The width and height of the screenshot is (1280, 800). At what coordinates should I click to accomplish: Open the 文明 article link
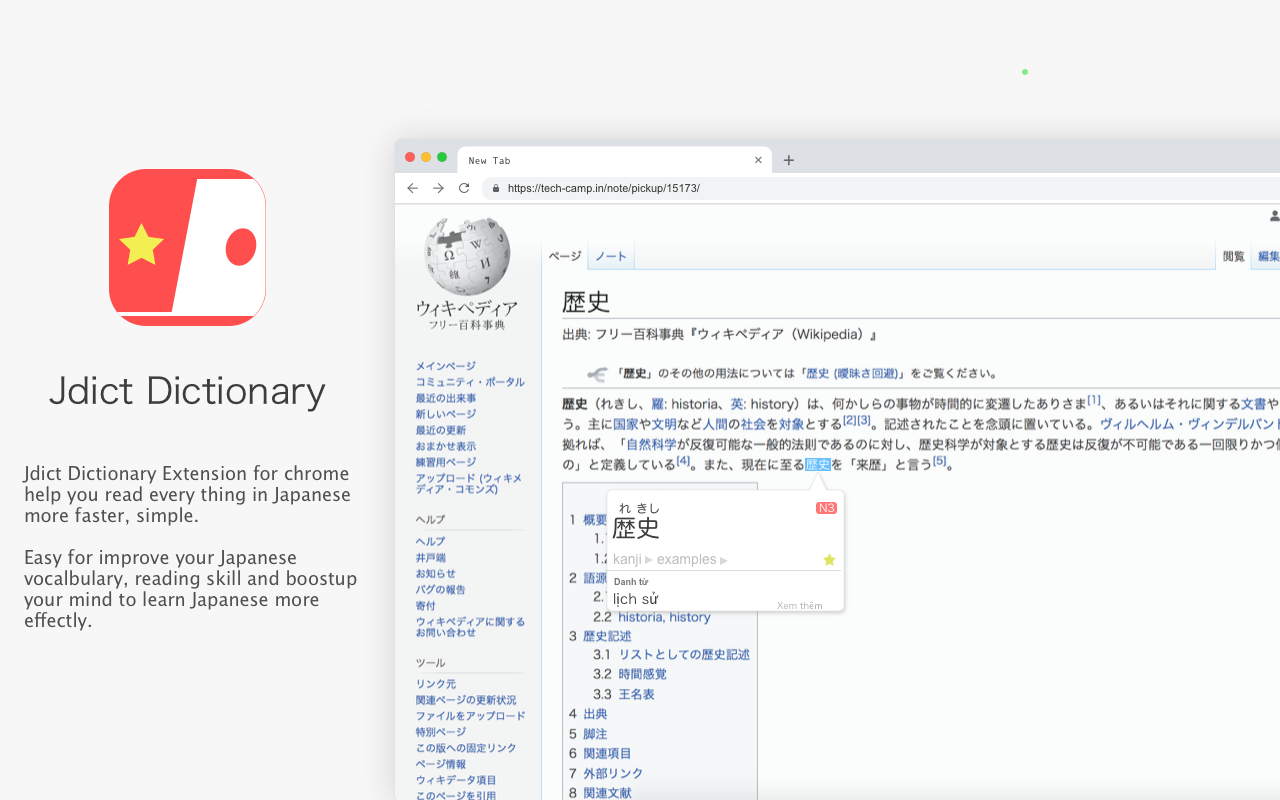coord(664,424)
